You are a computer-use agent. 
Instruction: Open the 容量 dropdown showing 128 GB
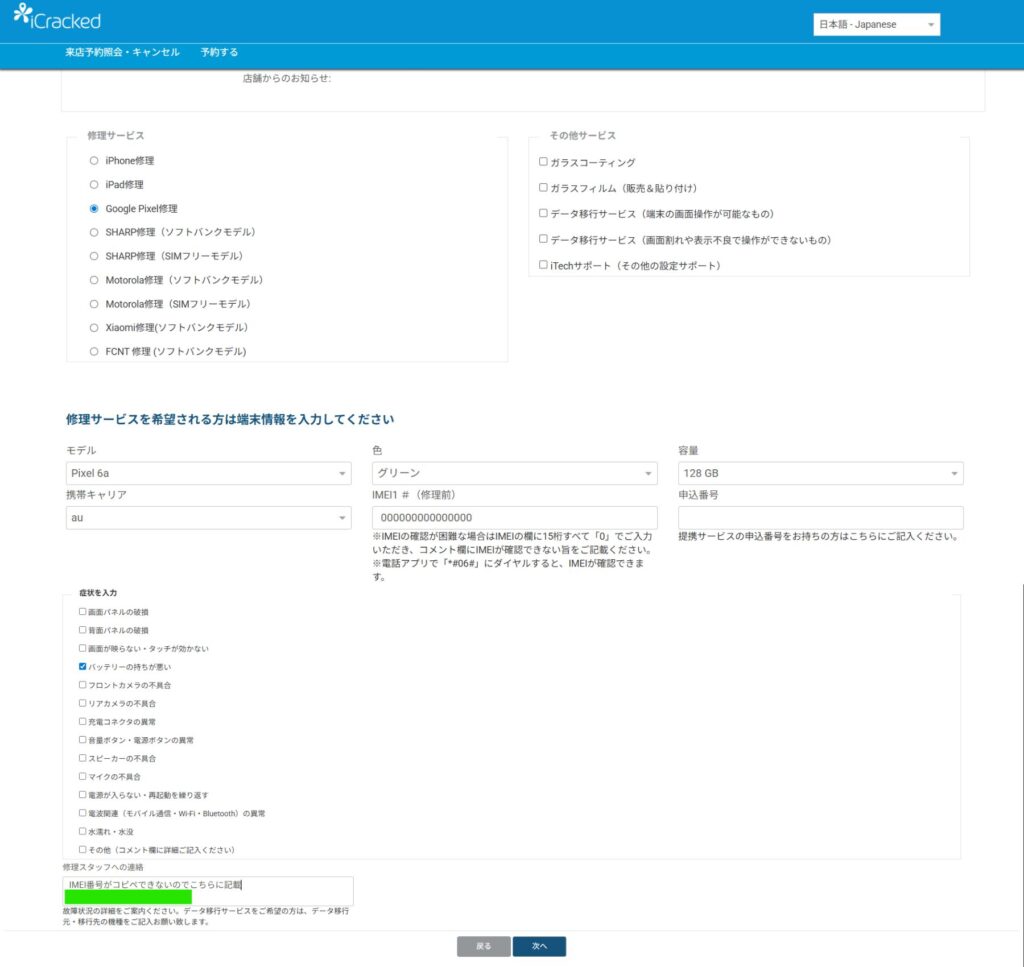click(820, 473)
